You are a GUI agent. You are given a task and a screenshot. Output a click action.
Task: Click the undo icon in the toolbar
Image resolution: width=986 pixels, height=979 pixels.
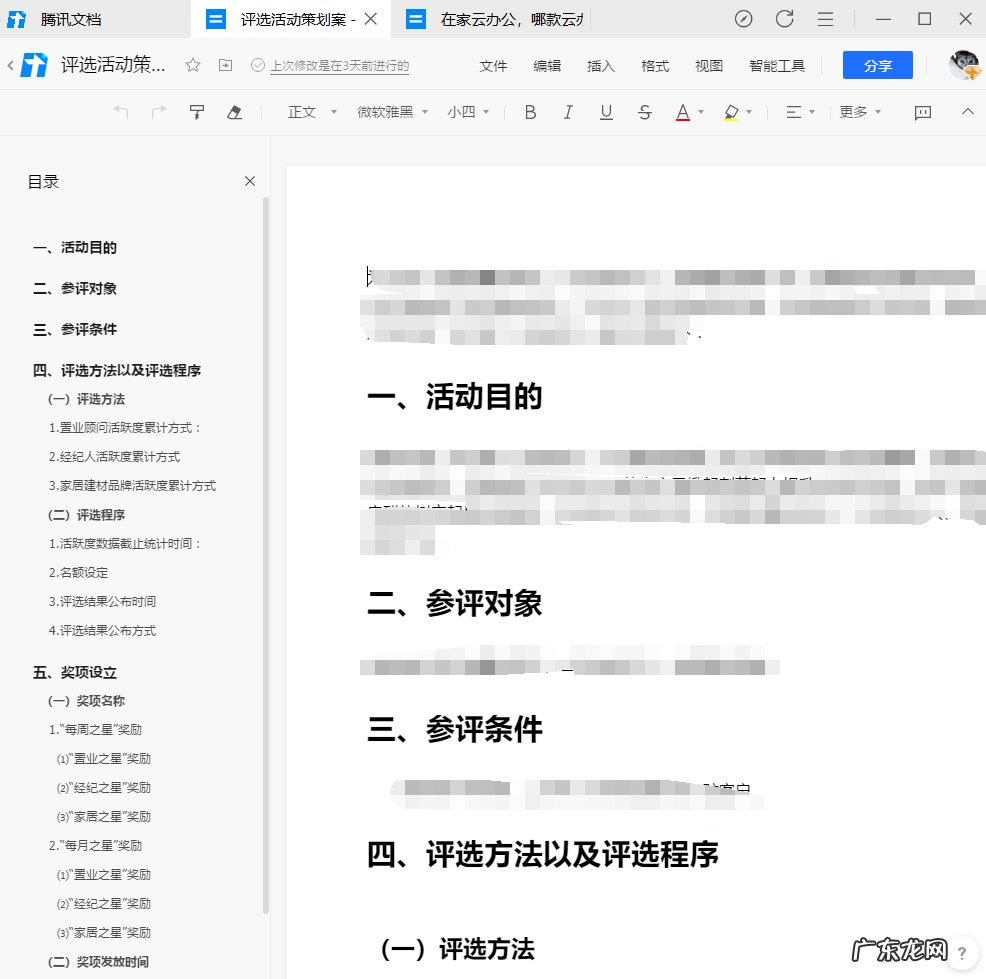(x=120, y=112)
